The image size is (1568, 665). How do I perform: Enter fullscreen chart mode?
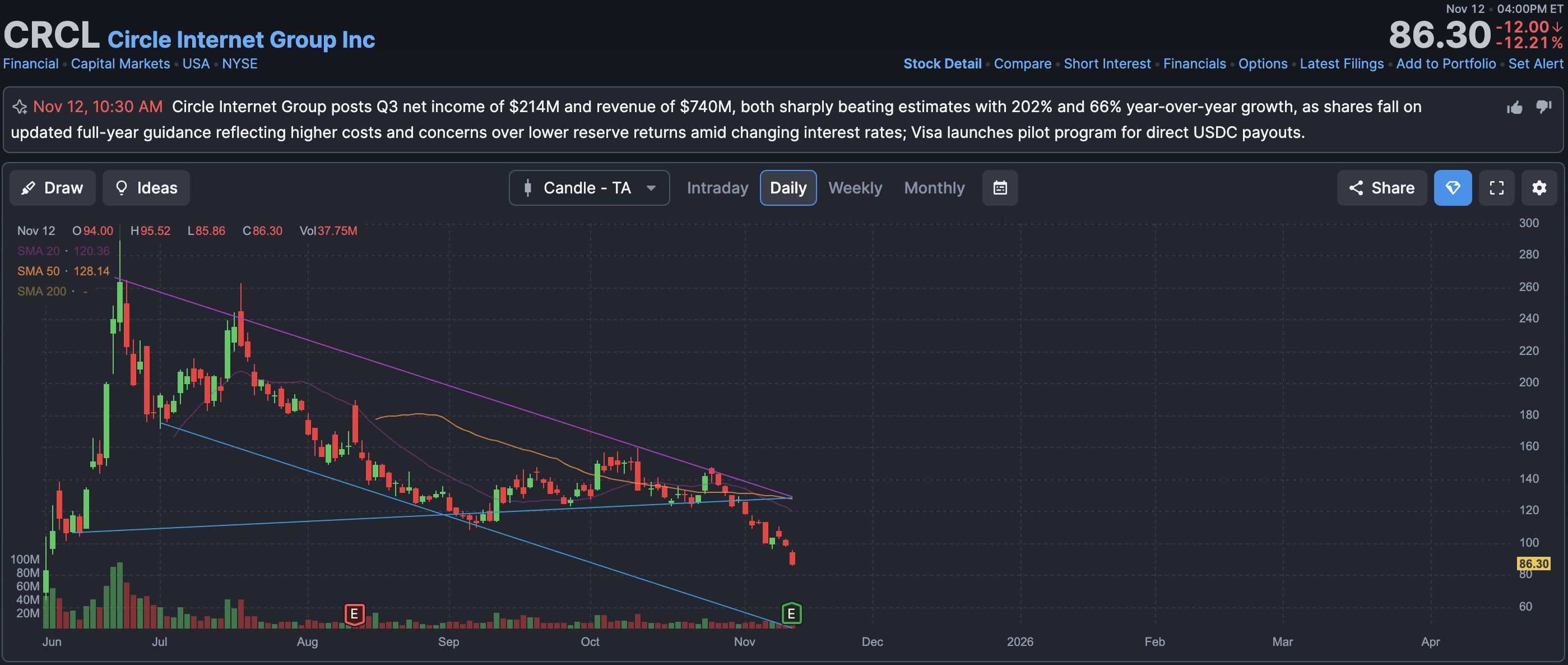coord(1496,188)
